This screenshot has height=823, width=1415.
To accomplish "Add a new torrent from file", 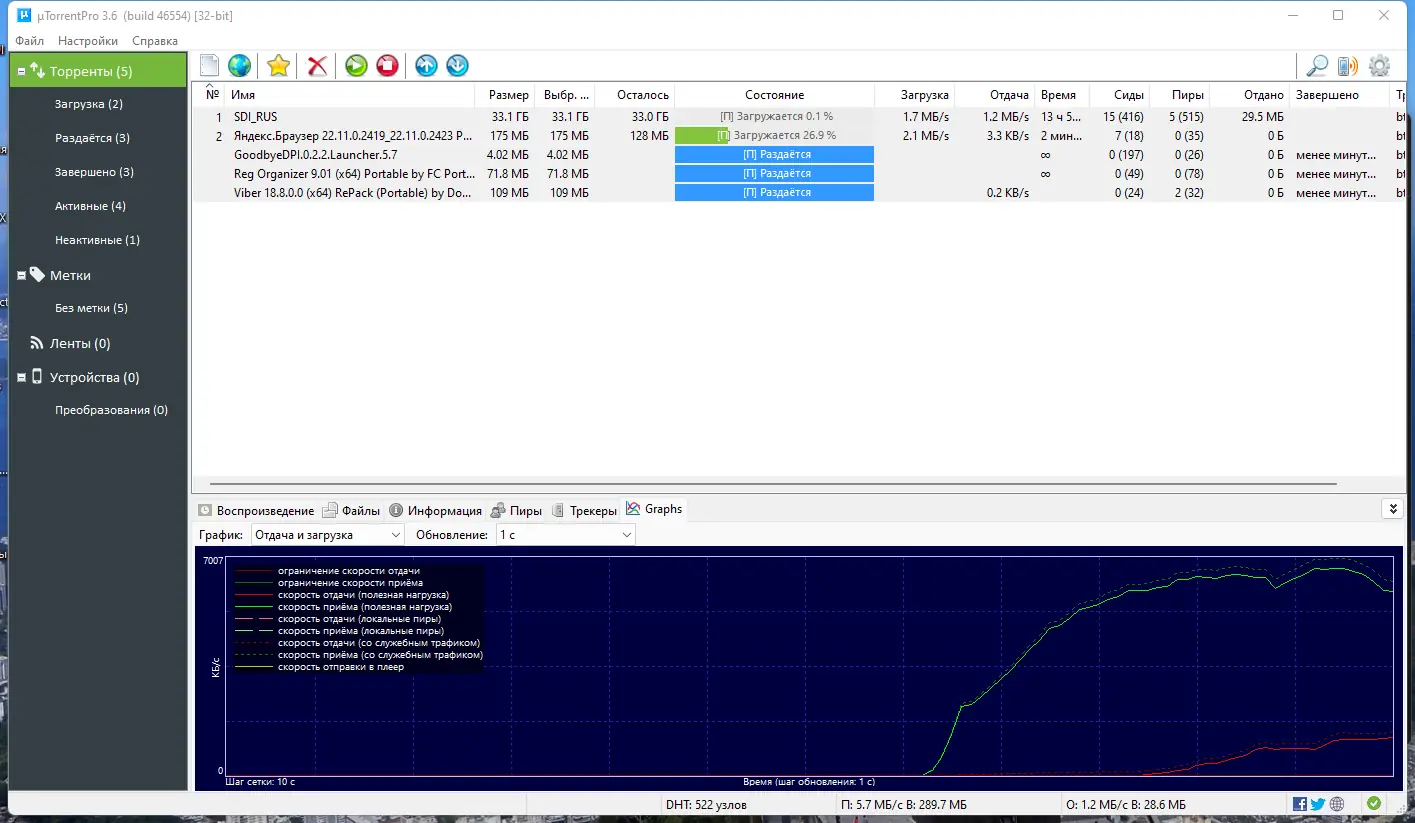I will tap(209, 65).
